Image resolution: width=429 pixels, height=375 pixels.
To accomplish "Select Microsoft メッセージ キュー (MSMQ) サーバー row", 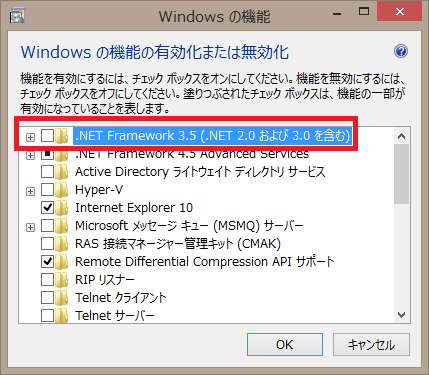I will (x=189, y=226).
